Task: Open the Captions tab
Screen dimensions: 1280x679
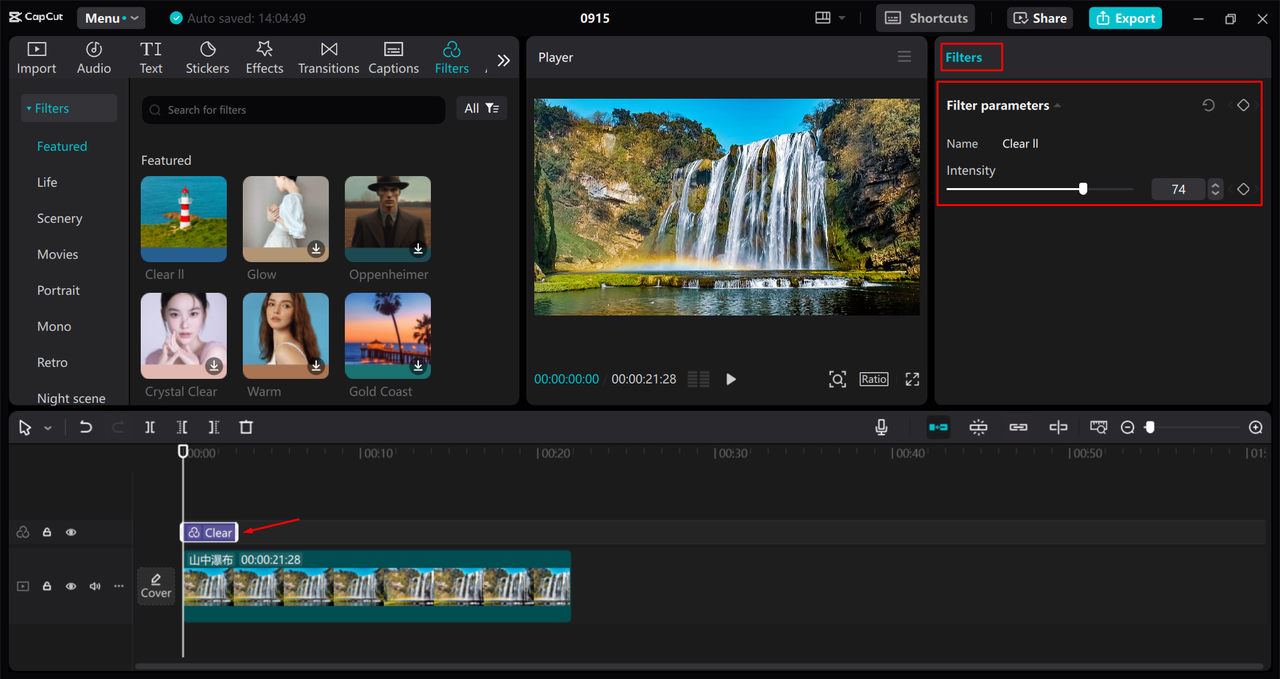Action: point(393,58)
